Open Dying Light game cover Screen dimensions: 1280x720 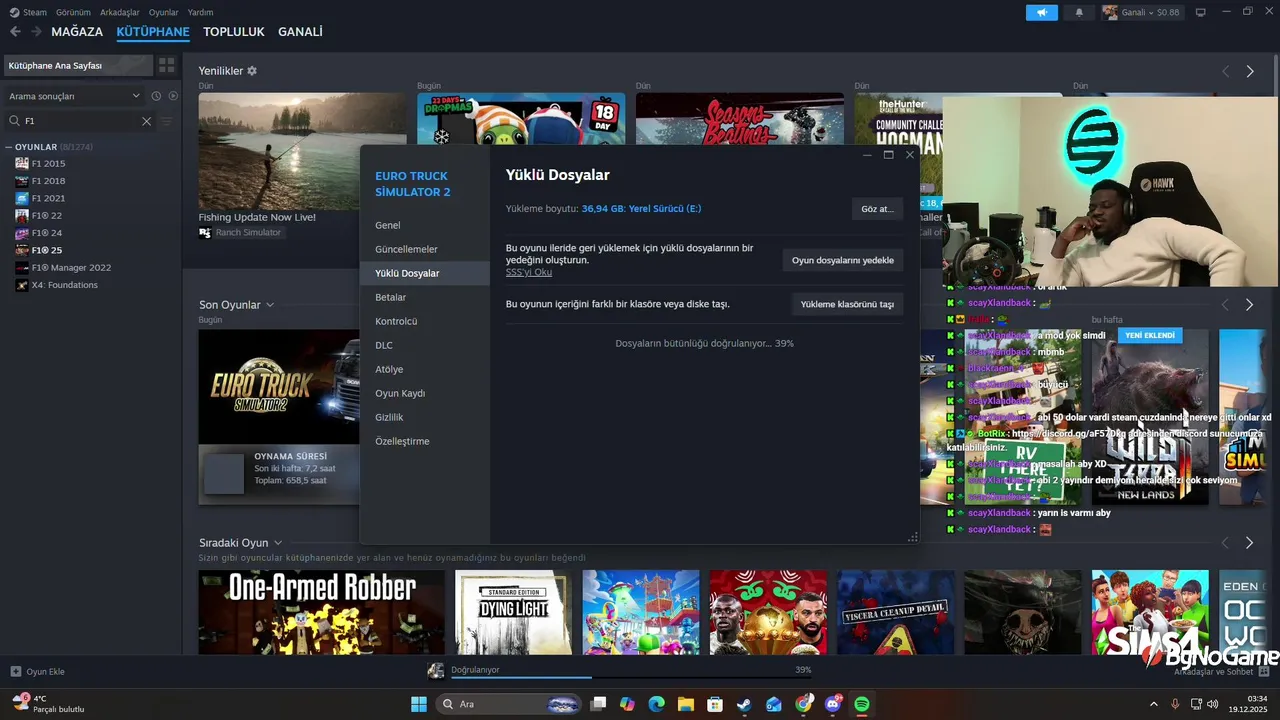[513, 612]
